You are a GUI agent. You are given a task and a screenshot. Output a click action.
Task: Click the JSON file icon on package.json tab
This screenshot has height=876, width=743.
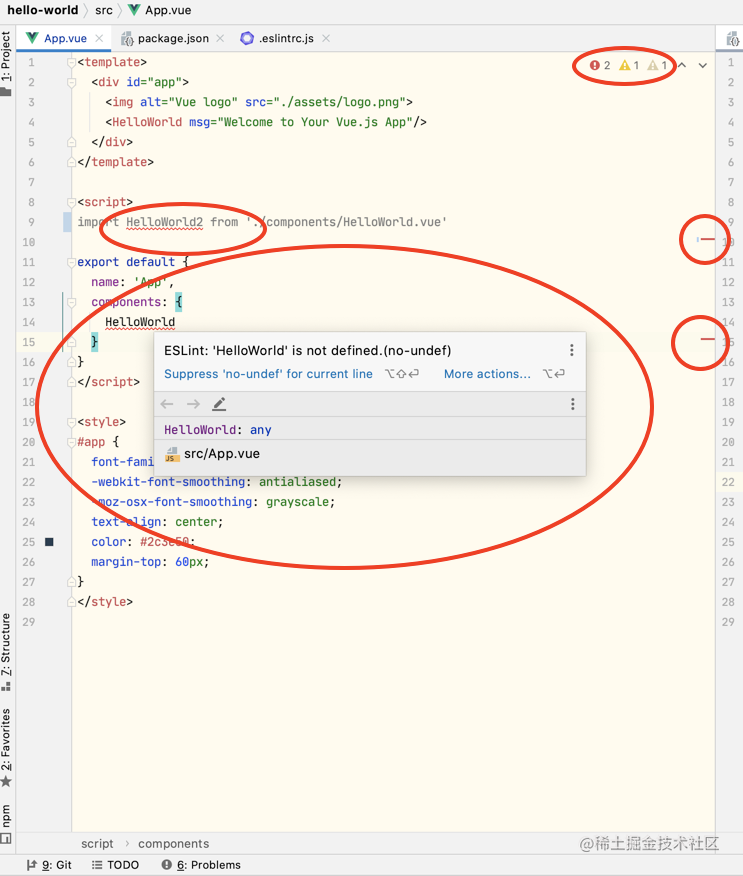127,38
